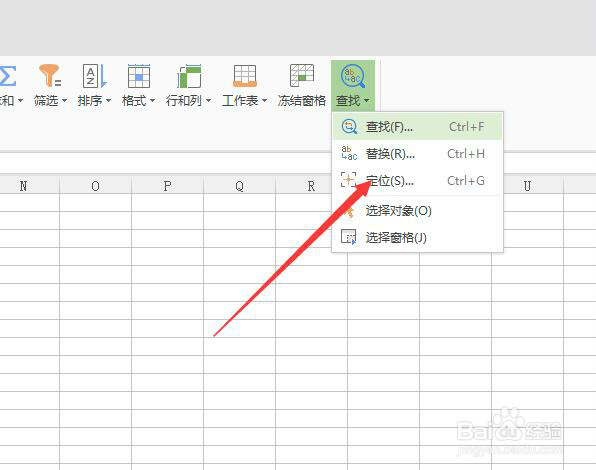Click the 排序 label button

90,101
